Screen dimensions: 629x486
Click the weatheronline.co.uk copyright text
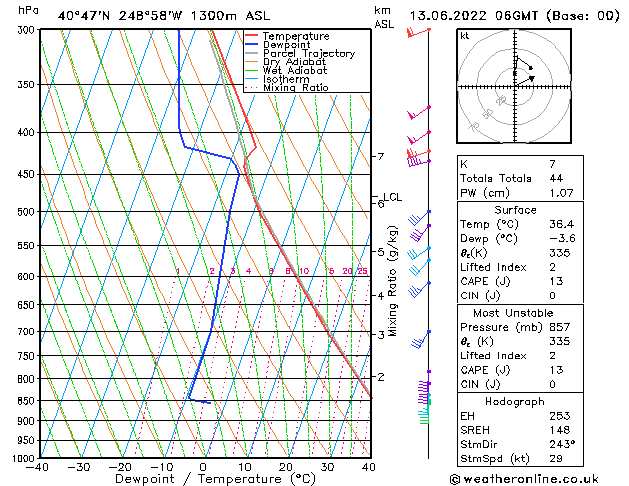point(524,479)
